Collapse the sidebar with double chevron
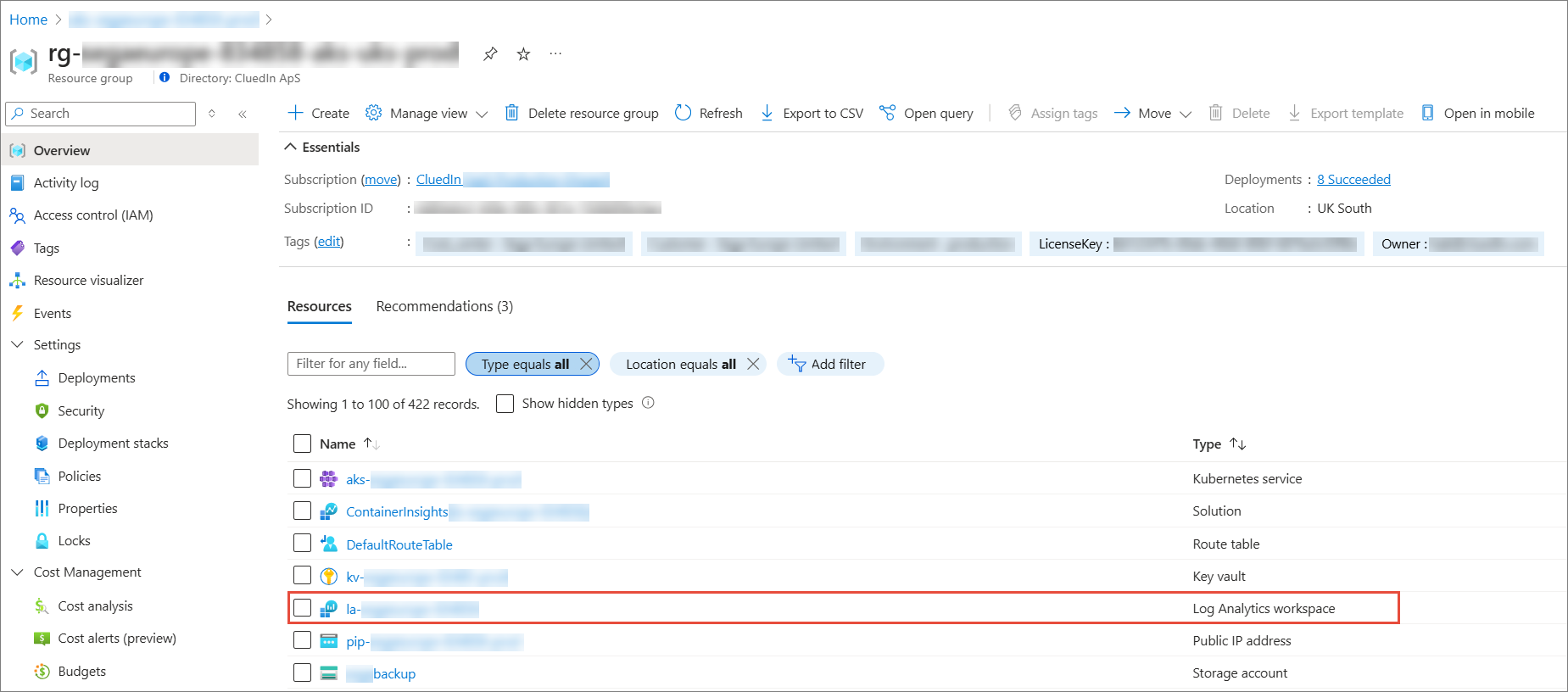 (243, 114)
